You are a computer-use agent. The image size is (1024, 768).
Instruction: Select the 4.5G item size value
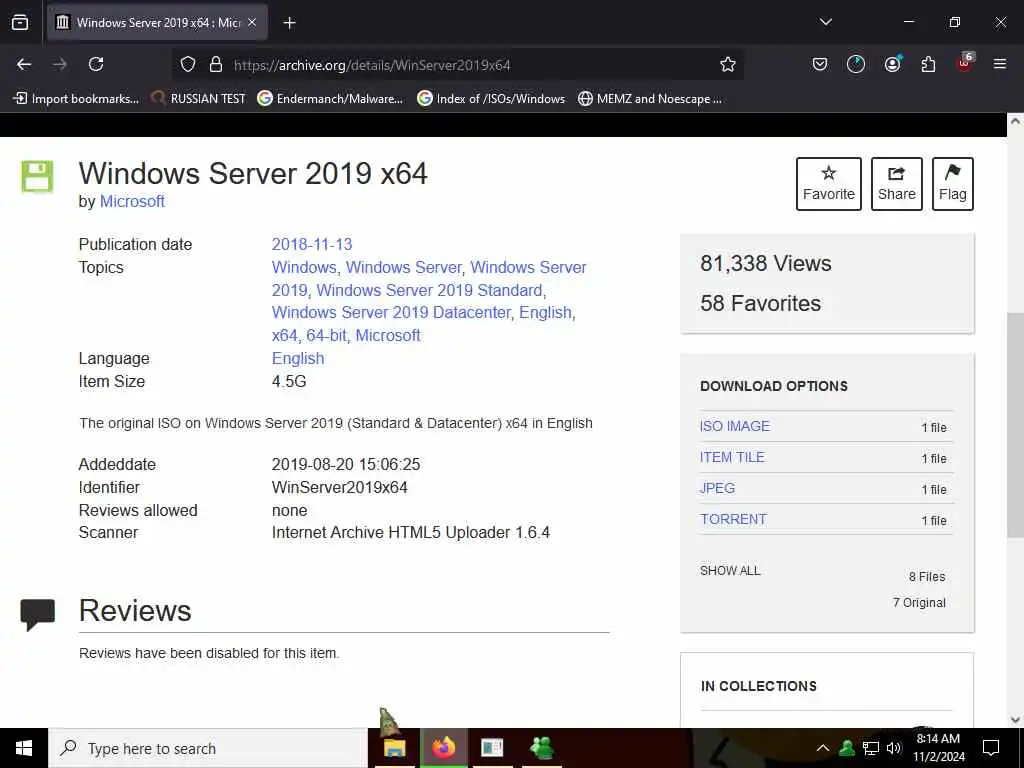(x=289, y=381)
